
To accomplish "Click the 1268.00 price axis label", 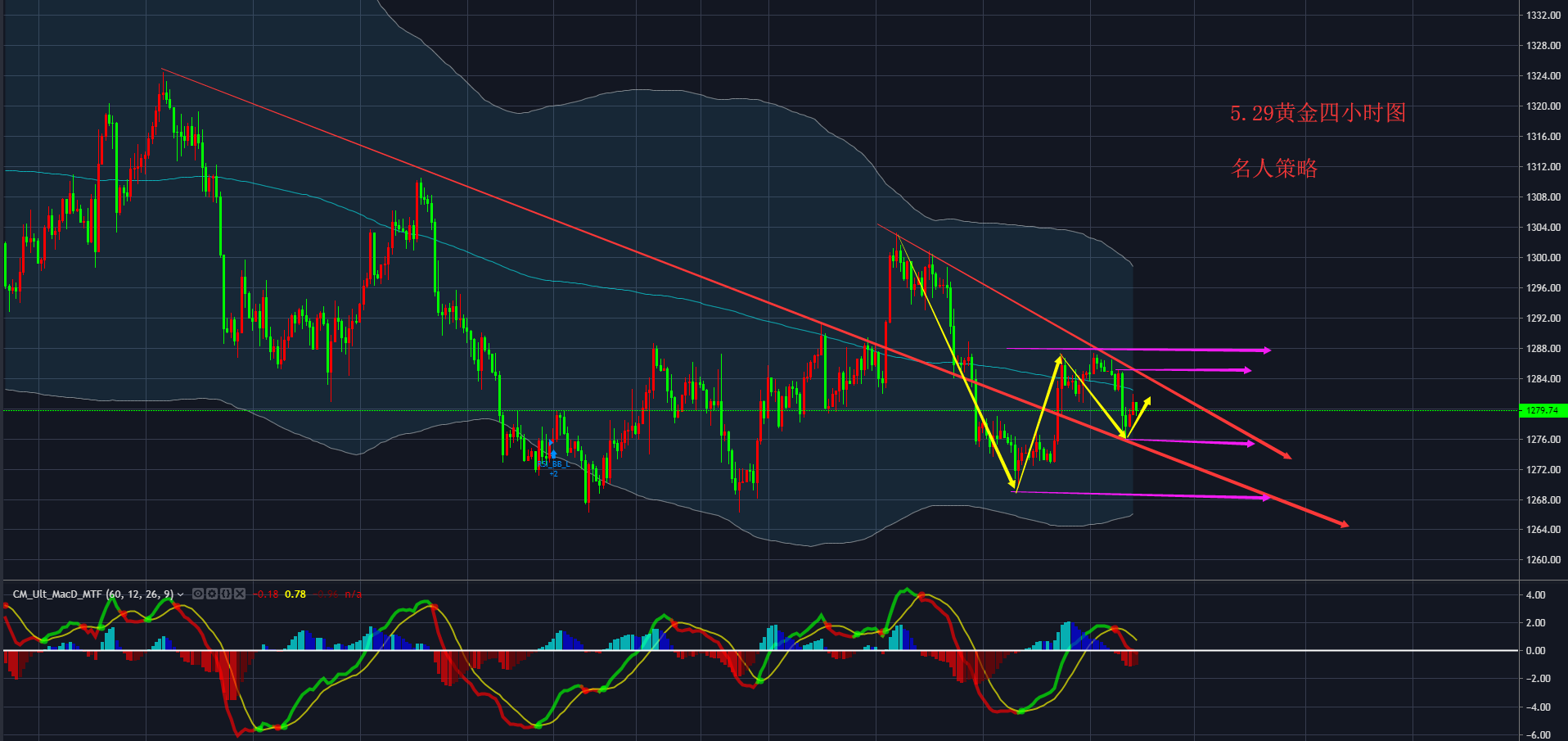I will (x=1543, y=499).
